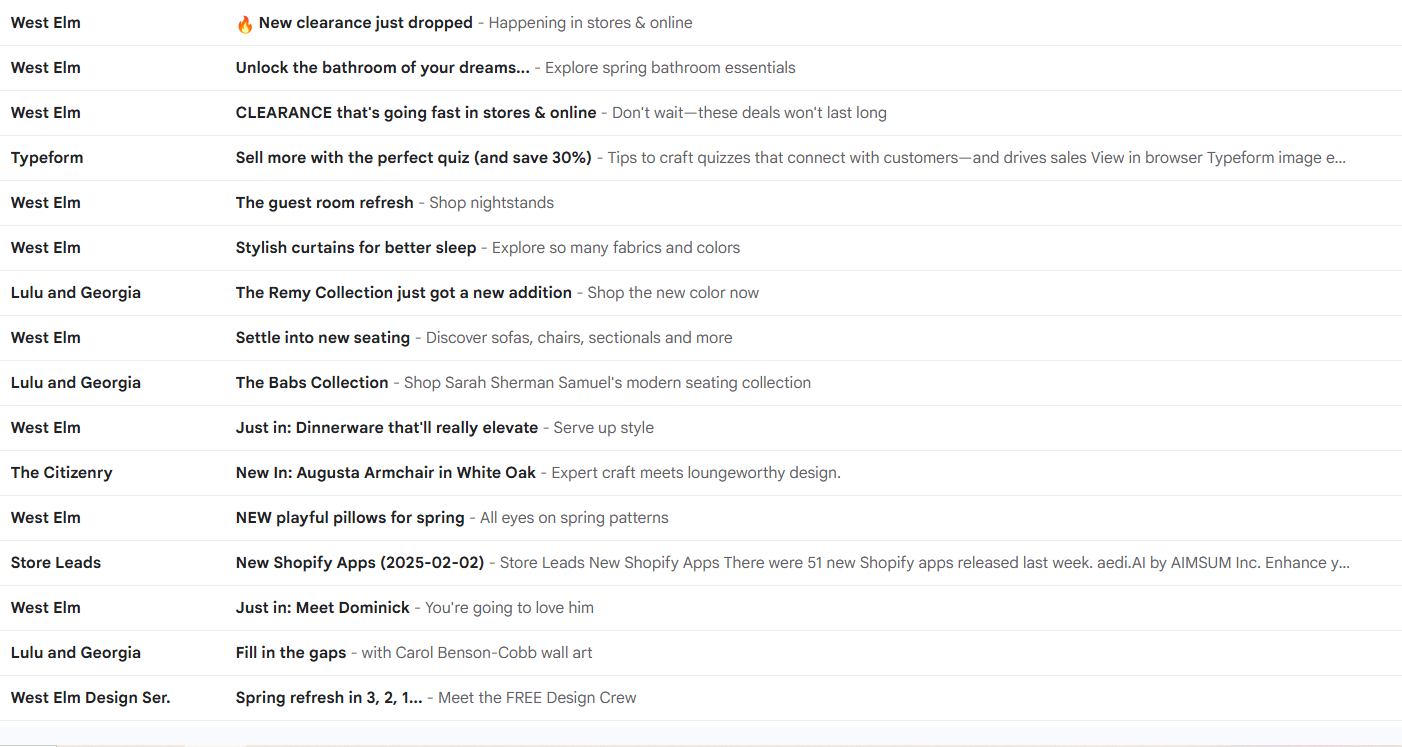The height and width of the screenshot is (747, 1402).
Task: Click West Elm sender on playful pillows row
Action: [x=46, y=518]
